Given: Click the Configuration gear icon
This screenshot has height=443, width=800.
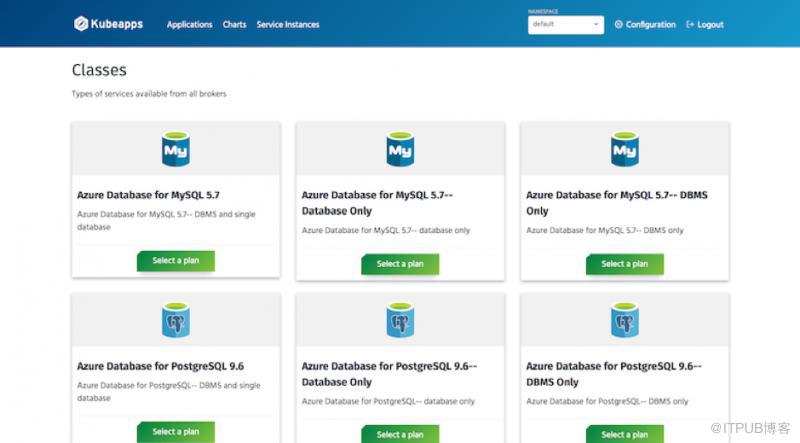Looking at the screenshot, I should click(x=618, y=24).
